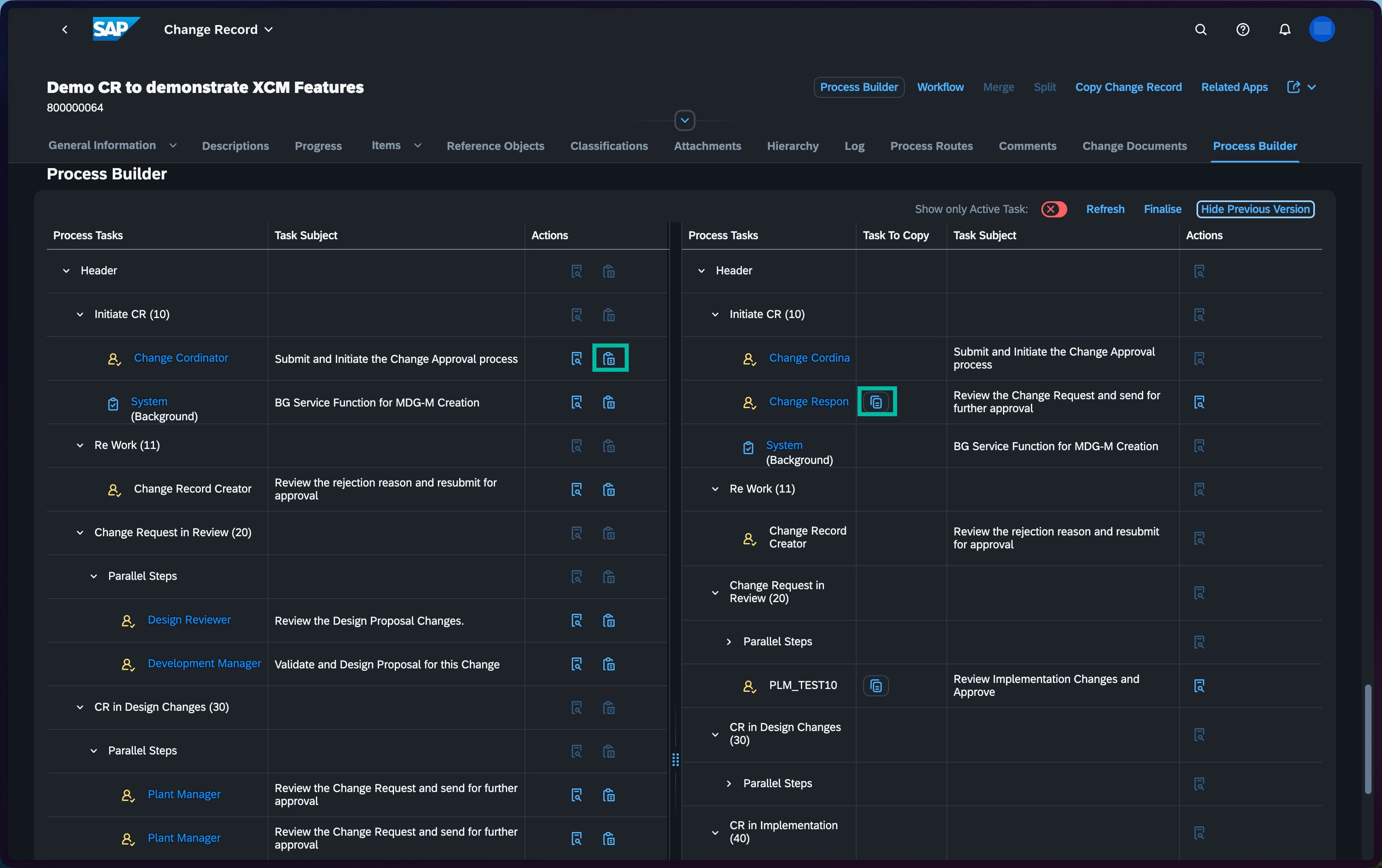
Task: Open the Change Record title dropdown
Action: [269, 29]
